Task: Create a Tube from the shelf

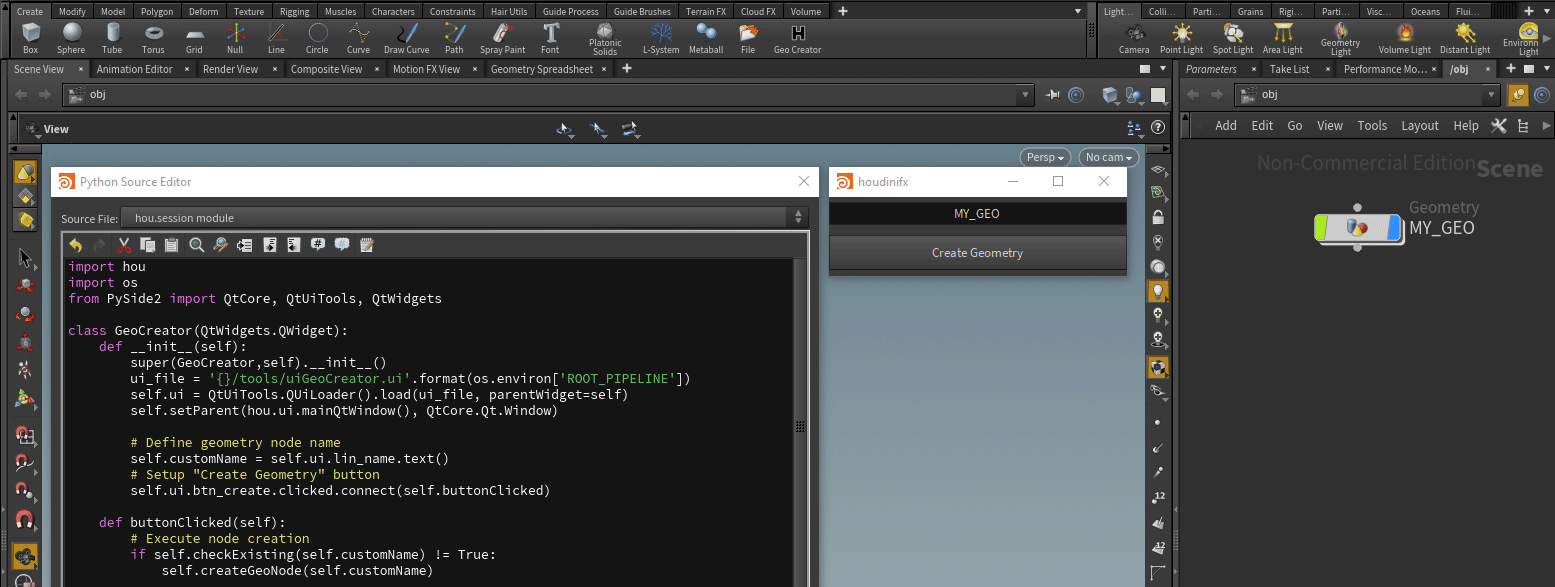Action: click(x=112, y=38)
